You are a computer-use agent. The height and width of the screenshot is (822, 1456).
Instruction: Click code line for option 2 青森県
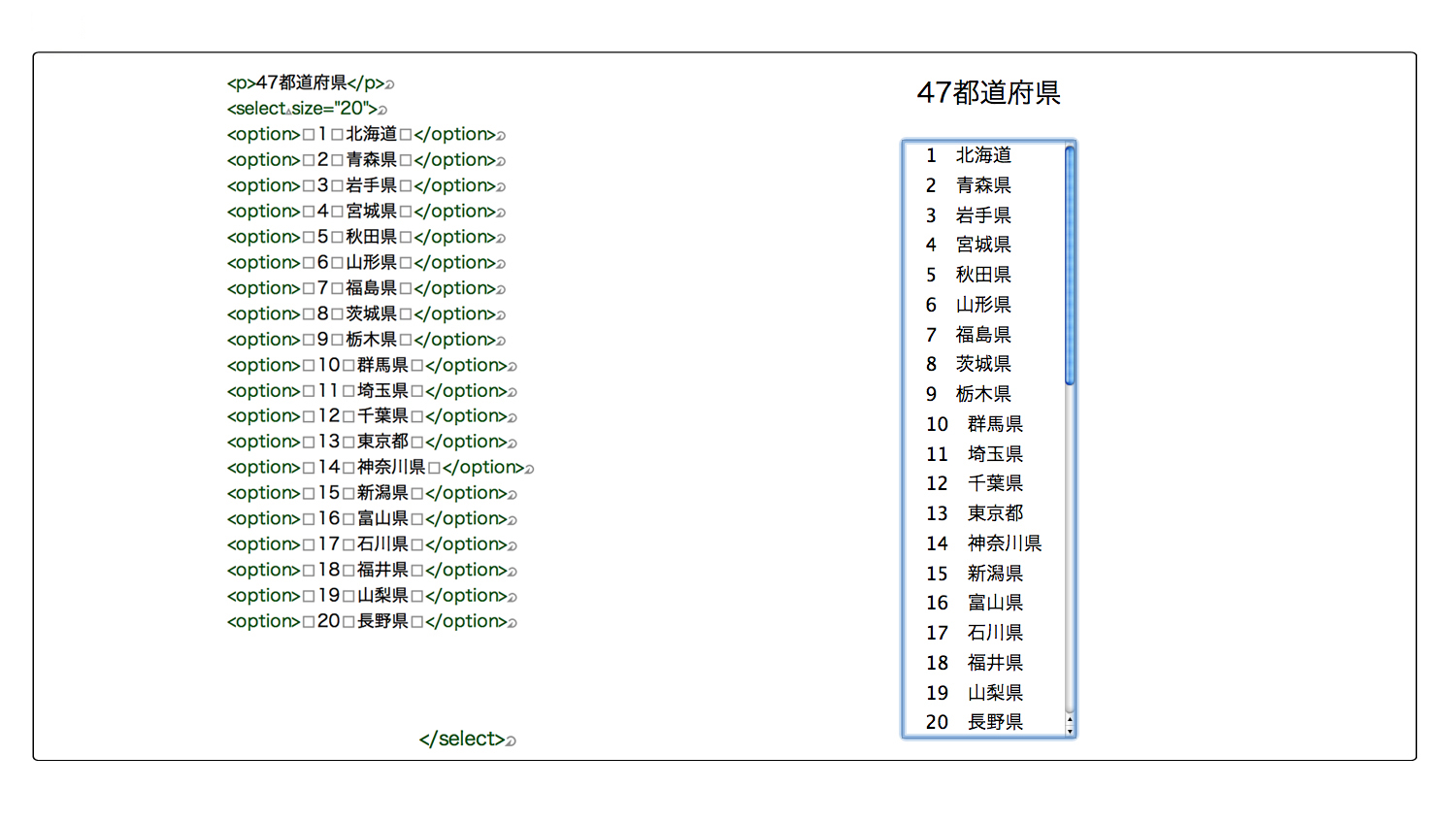click(x=366, y=160)
